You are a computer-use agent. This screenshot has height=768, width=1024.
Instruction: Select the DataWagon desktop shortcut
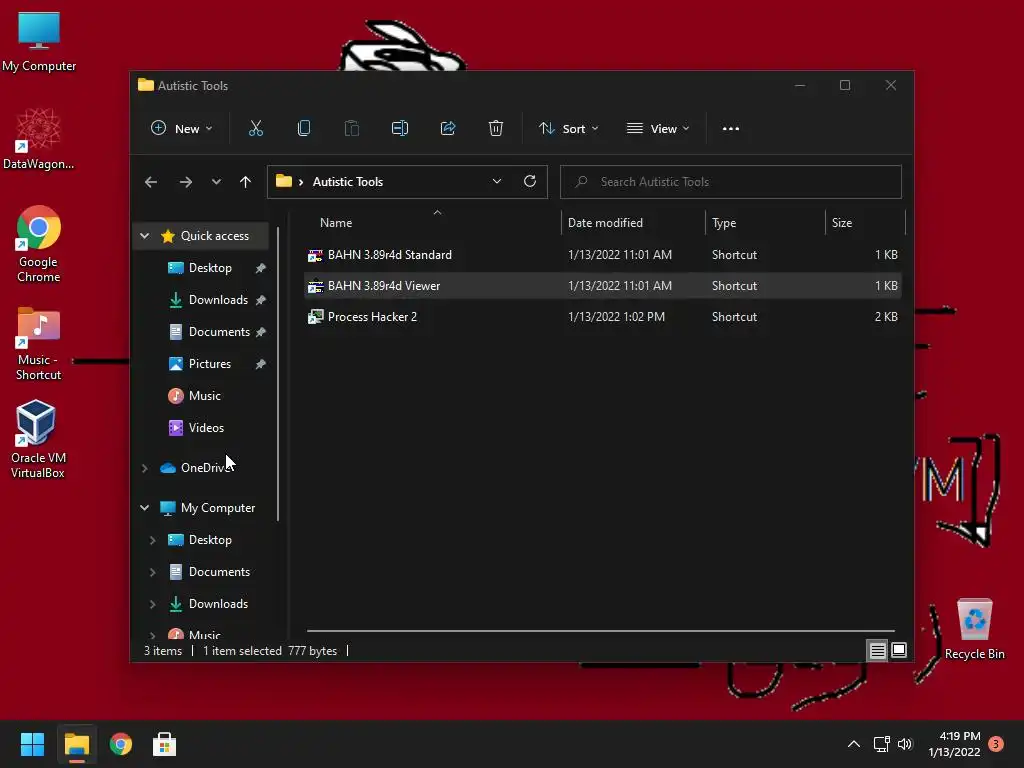[39, 139]
